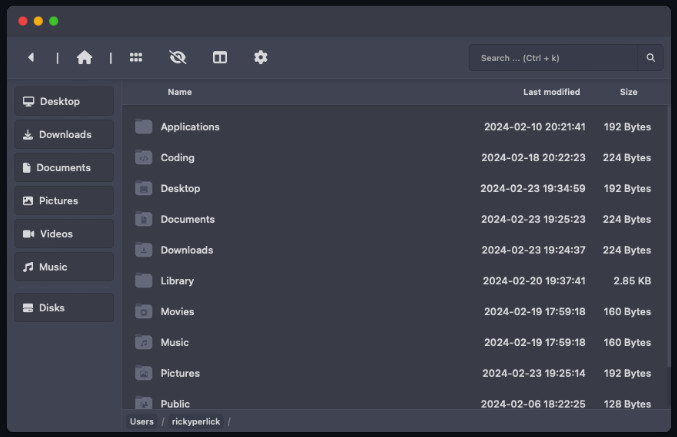Select the Desktop folder icon in file list
677x437 pixels.
point(143,188)
